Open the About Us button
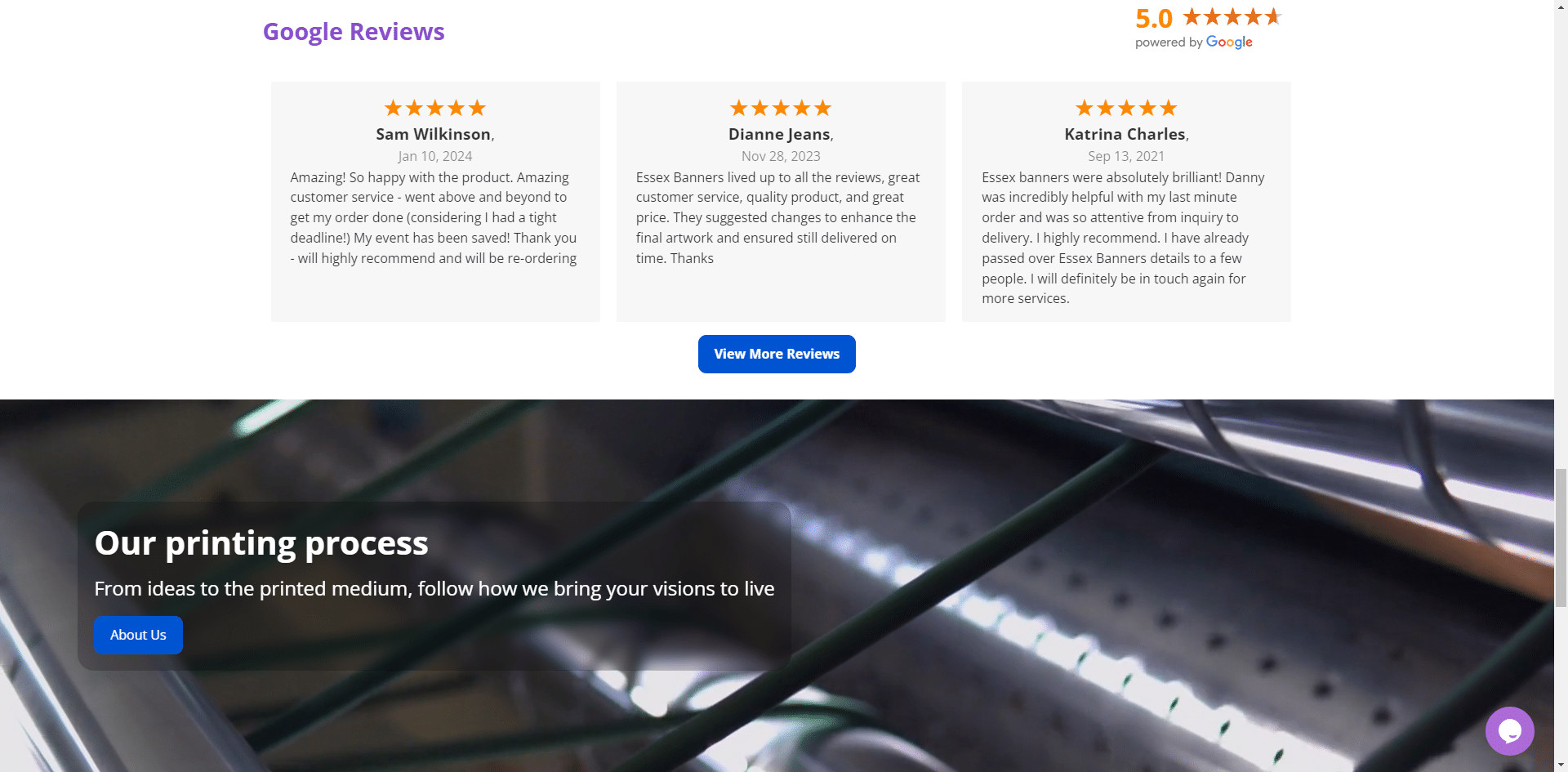This screenshot has height=772, width=1568. [x=138, y=635]
